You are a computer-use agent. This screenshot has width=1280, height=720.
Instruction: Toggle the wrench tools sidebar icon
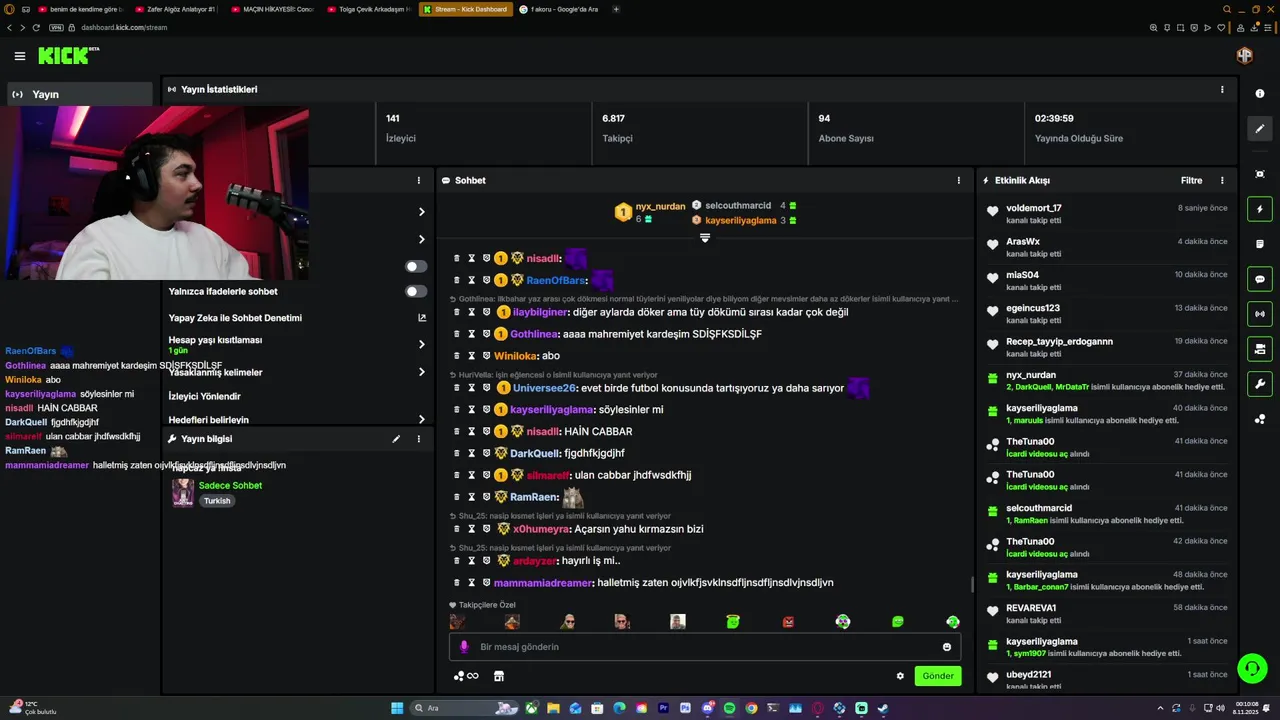pyautogui.click(x=1260, y=384)
